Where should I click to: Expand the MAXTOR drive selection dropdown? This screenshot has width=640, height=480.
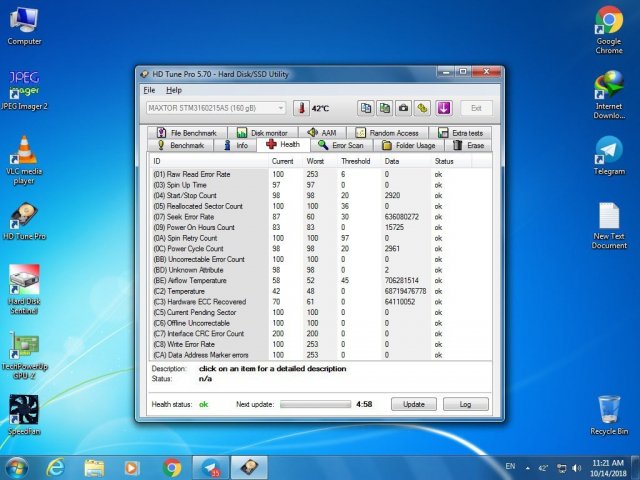click(x=279, y=108)
